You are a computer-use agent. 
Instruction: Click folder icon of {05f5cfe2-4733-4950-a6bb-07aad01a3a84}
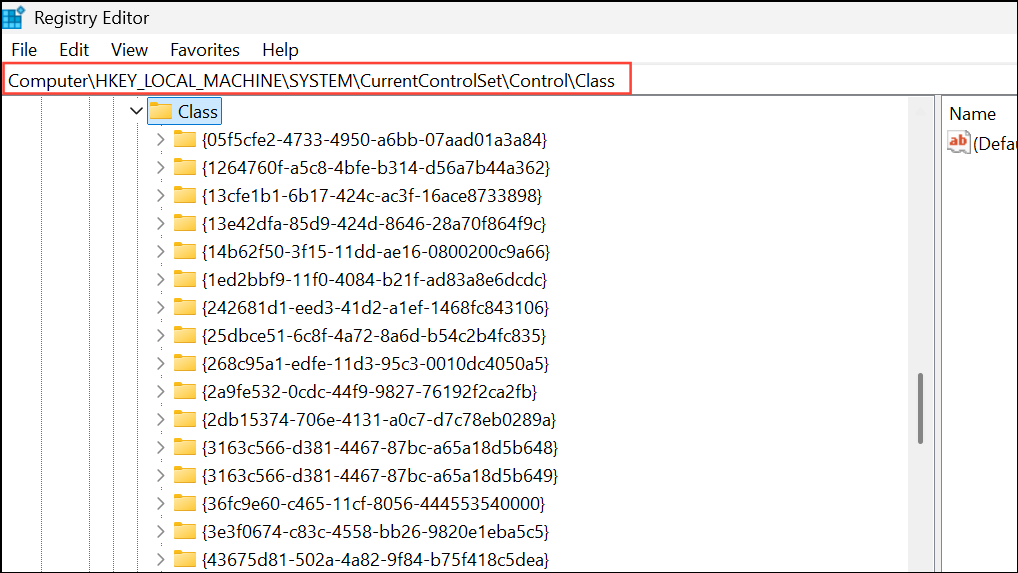tap(185, 139)
